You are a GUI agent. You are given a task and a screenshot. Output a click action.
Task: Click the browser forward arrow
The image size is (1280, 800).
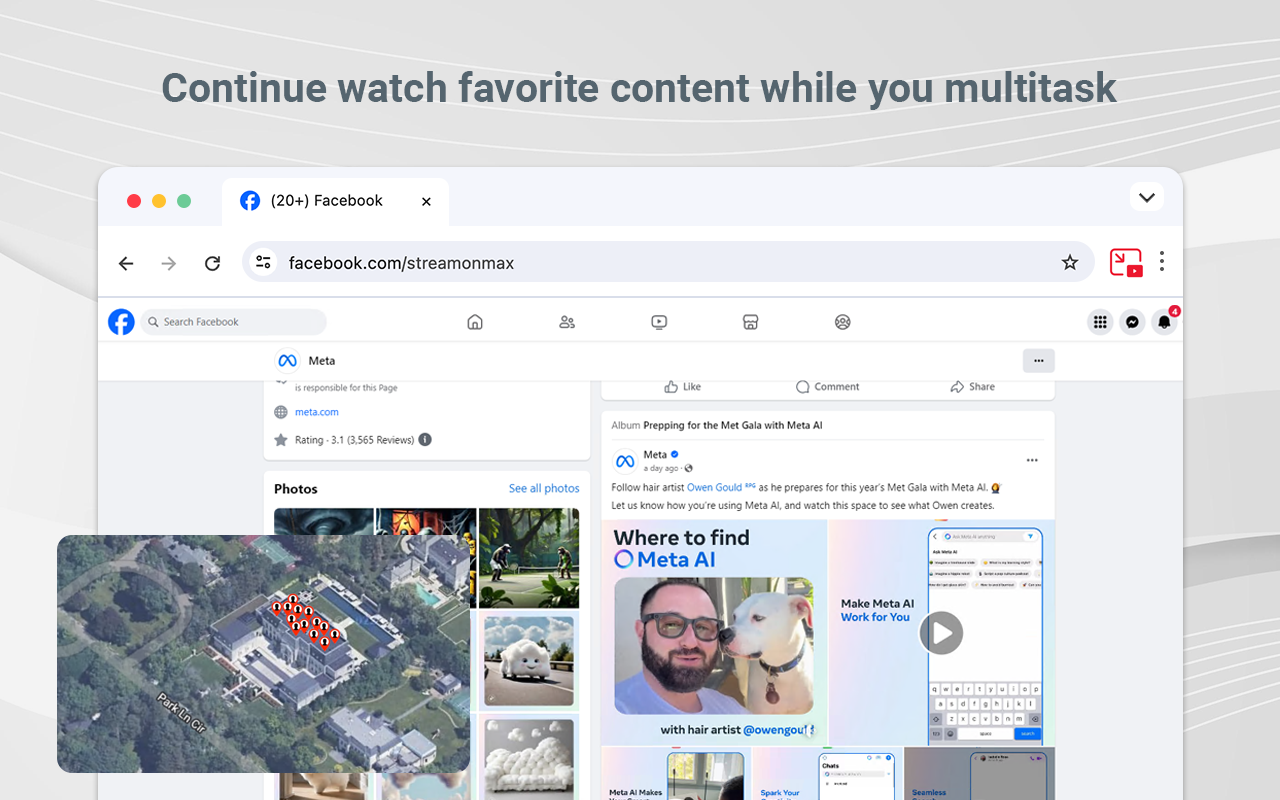[x=169, y=263]
